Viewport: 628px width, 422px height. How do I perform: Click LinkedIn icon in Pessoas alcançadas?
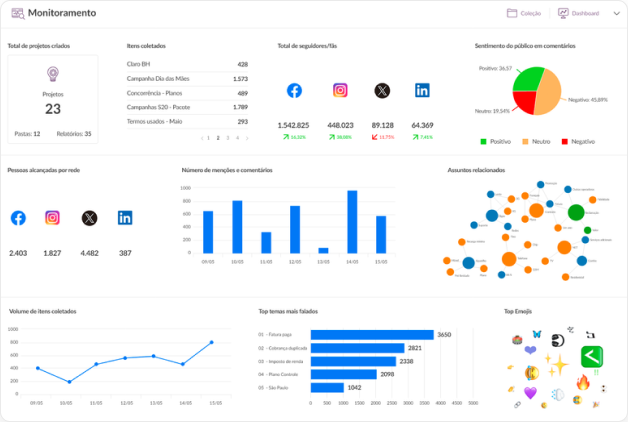[125, 218]
